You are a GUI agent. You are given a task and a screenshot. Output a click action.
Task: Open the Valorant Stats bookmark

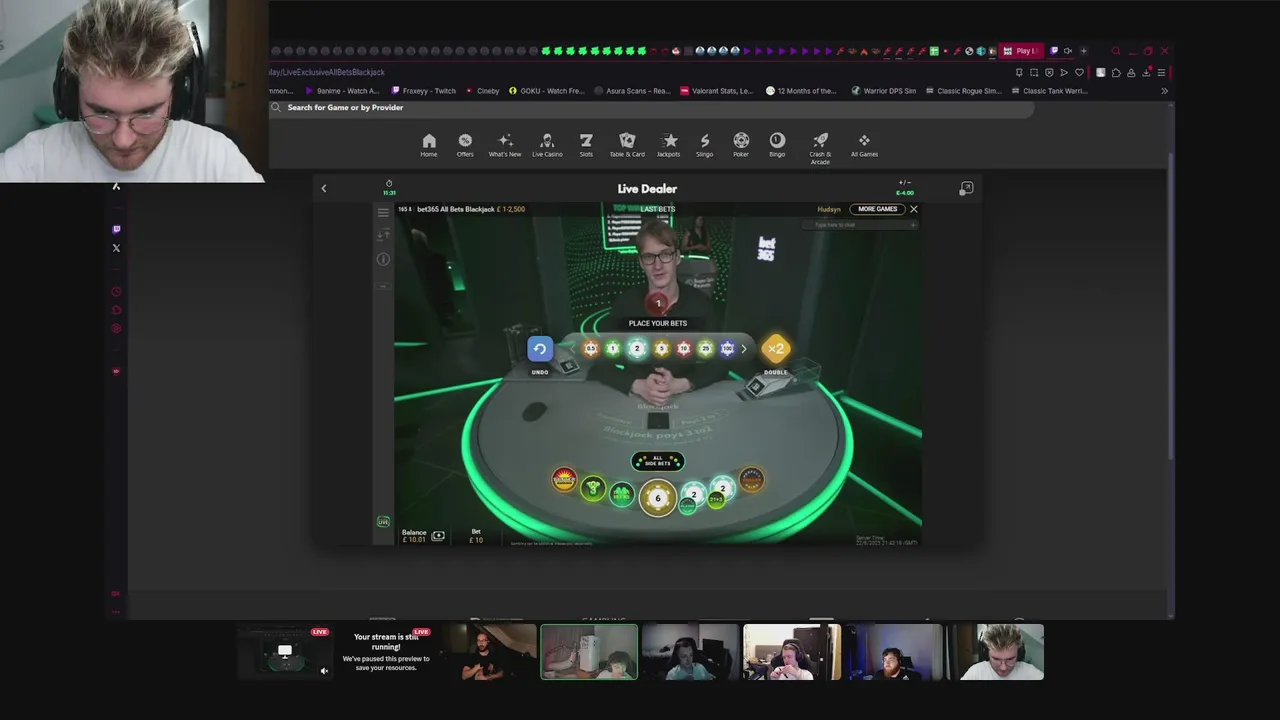717,91
